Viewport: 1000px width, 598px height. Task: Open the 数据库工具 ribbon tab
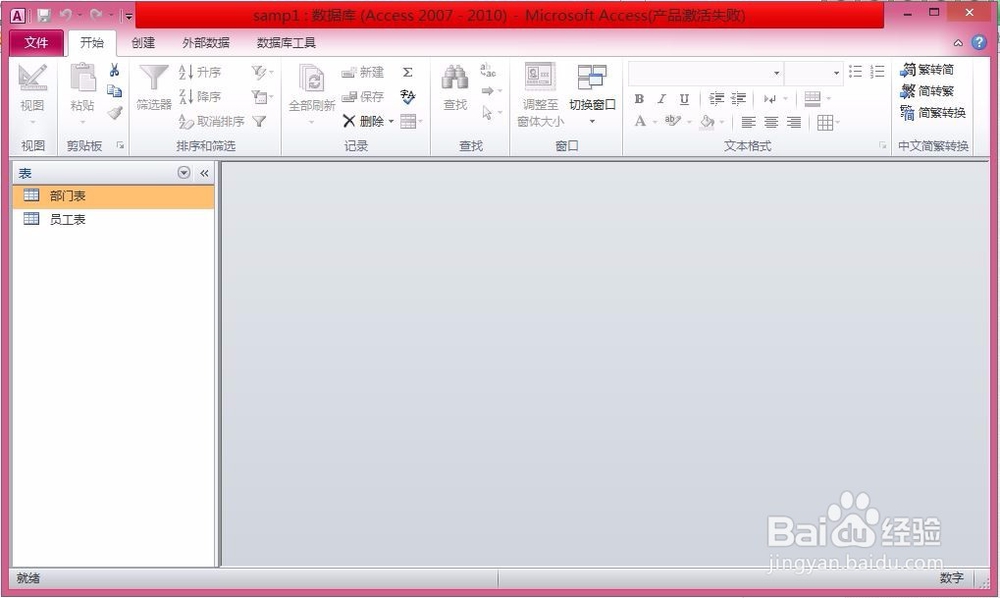[286, 43]
